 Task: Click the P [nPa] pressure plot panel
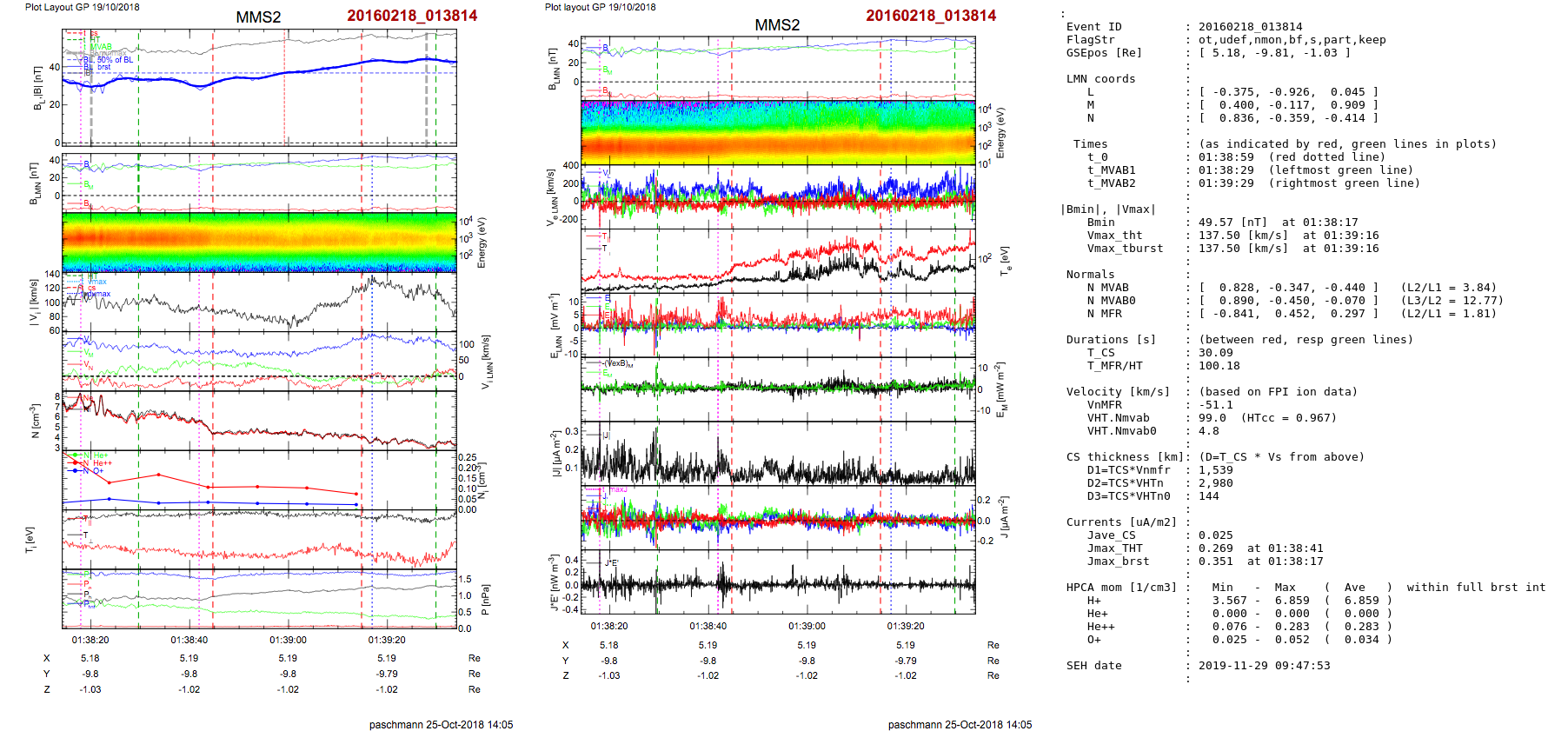coord(259,599)
